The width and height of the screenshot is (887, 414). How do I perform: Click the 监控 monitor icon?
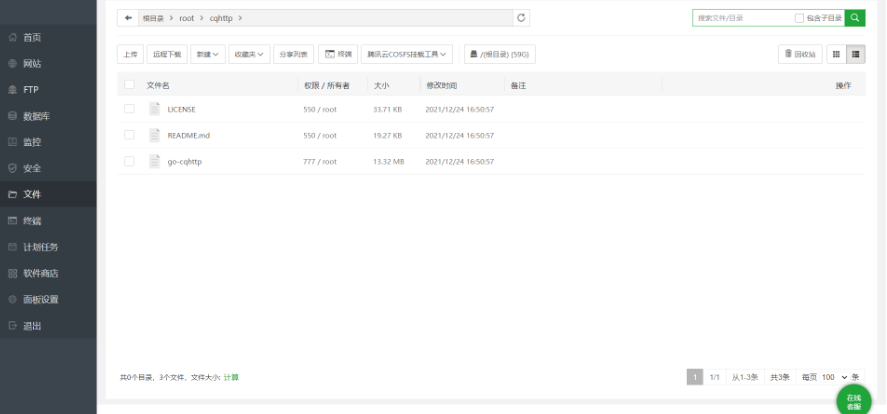[x=12, y=142]
